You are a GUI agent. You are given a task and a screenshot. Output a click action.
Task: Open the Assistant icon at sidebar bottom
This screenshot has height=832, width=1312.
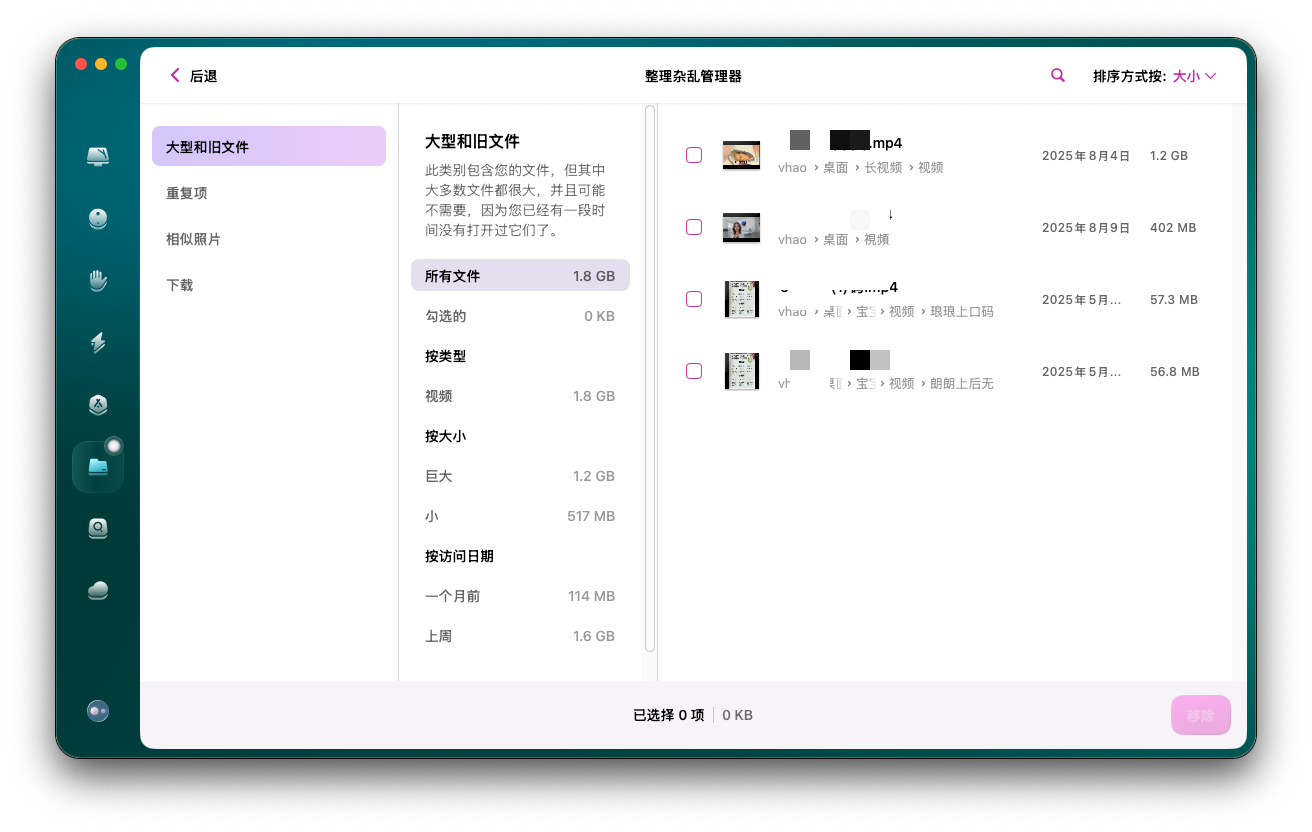click(98, 711)
